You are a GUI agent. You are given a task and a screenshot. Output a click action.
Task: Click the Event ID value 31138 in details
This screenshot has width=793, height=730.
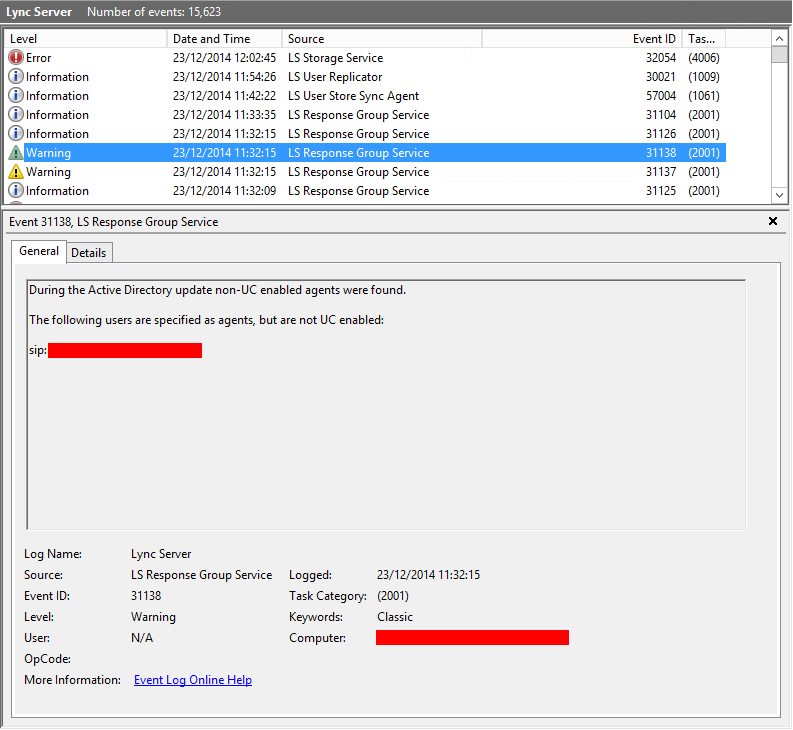[x=146, y=596]
